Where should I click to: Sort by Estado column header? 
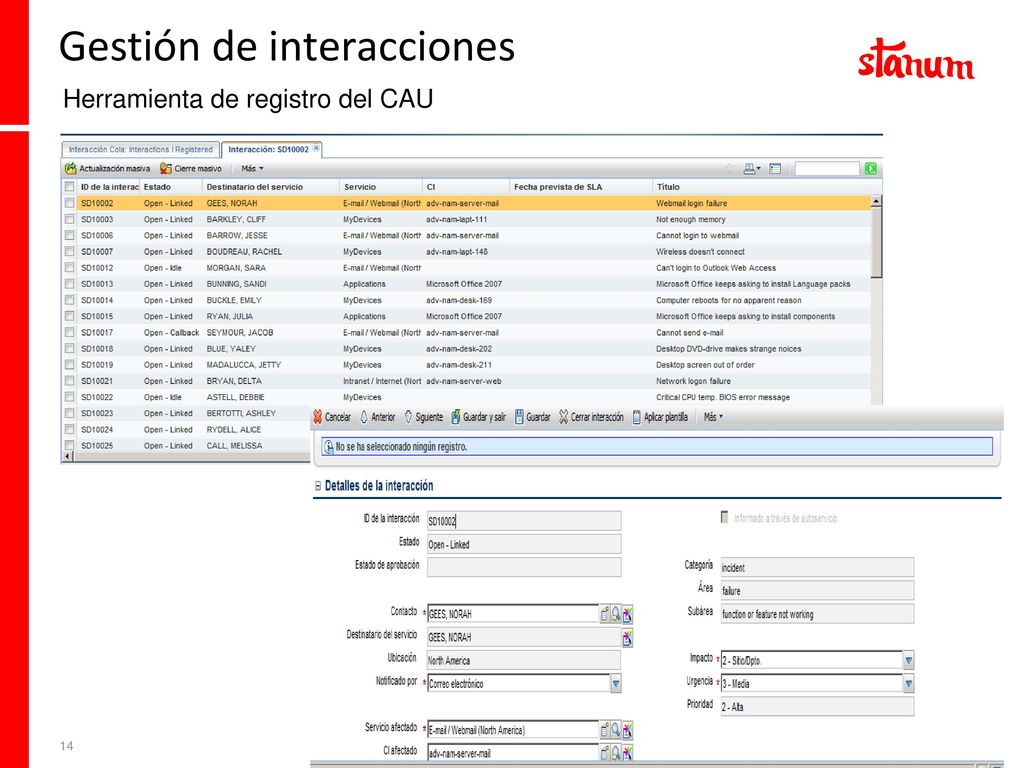[157, 187]
